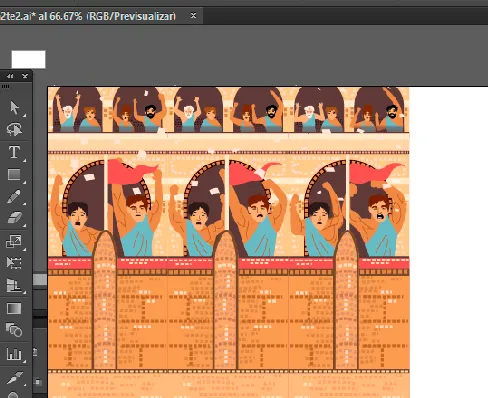Select the Type tool
The width and height of the screenshot is (488, 398).
pyautogui.click(x=14, y=152)
